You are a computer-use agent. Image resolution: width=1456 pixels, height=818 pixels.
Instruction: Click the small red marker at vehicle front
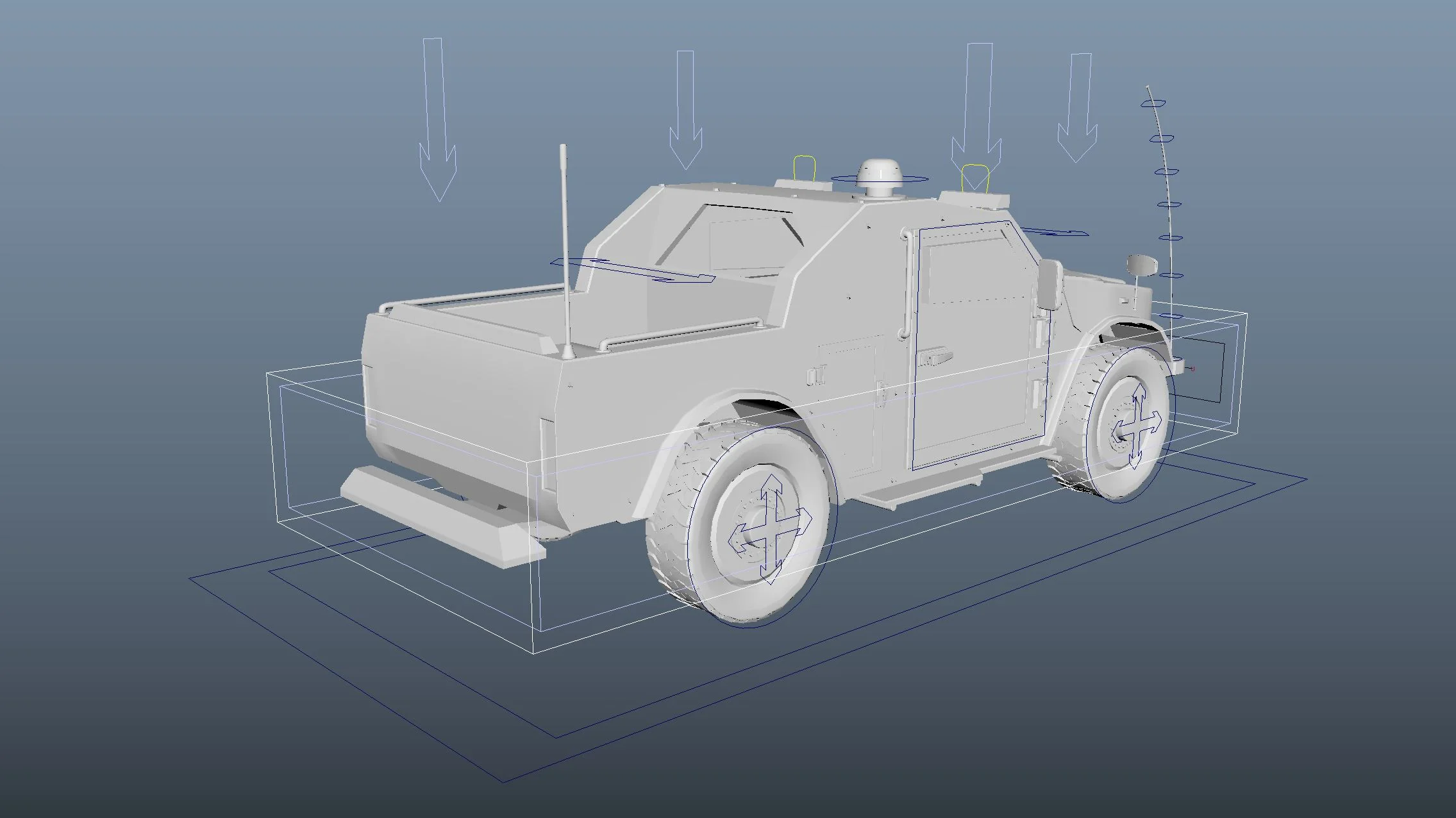tap(1193, 369)
